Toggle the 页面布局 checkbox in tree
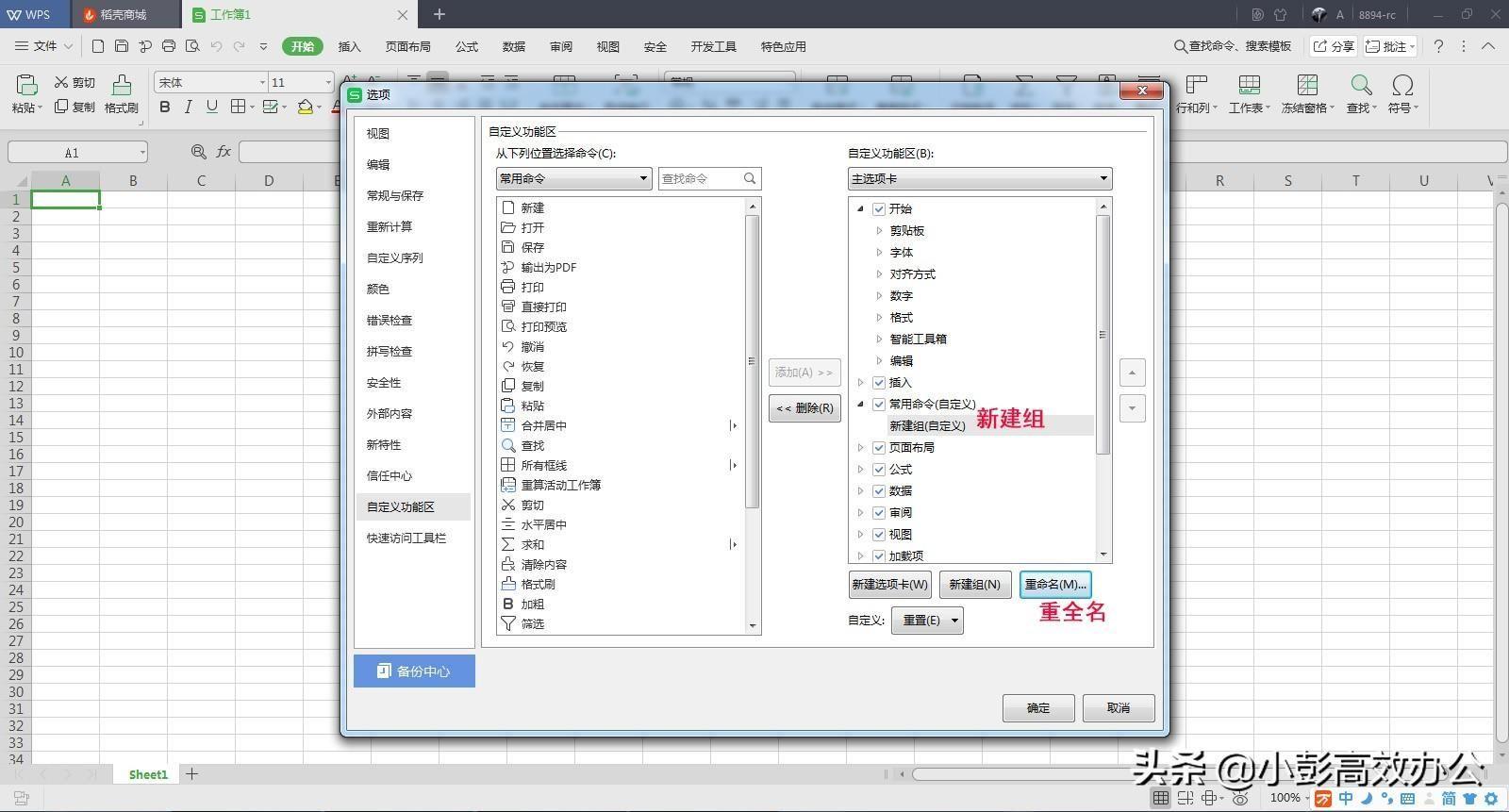 pos(879,448)
